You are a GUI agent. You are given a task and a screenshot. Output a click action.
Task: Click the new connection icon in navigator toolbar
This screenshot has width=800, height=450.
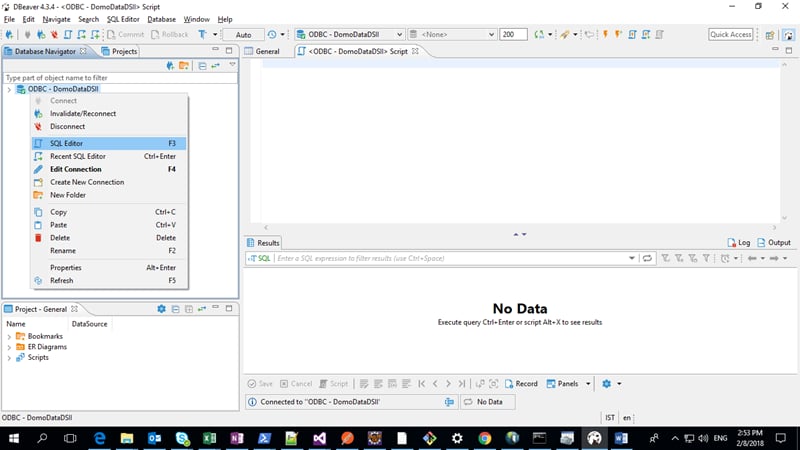[170, 66]
